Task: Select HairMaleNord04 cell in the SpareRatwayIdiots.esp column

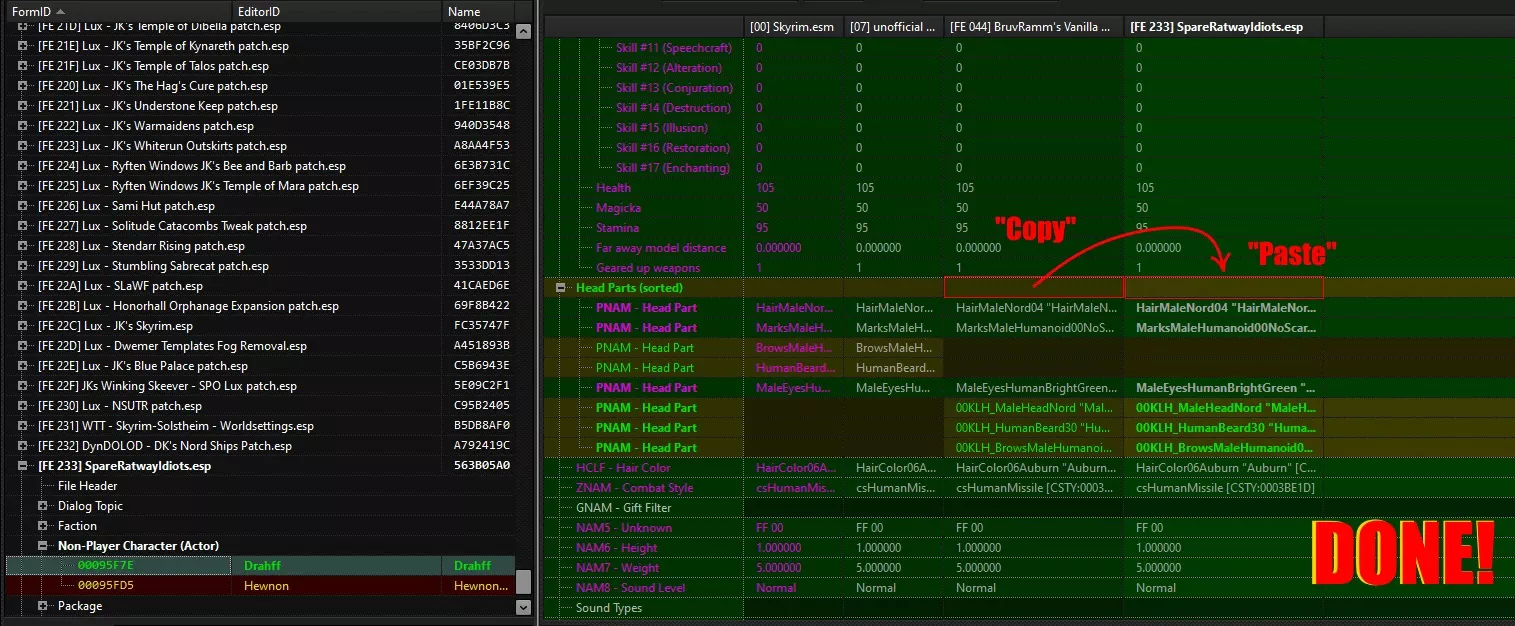Action: pos(1223,308)
